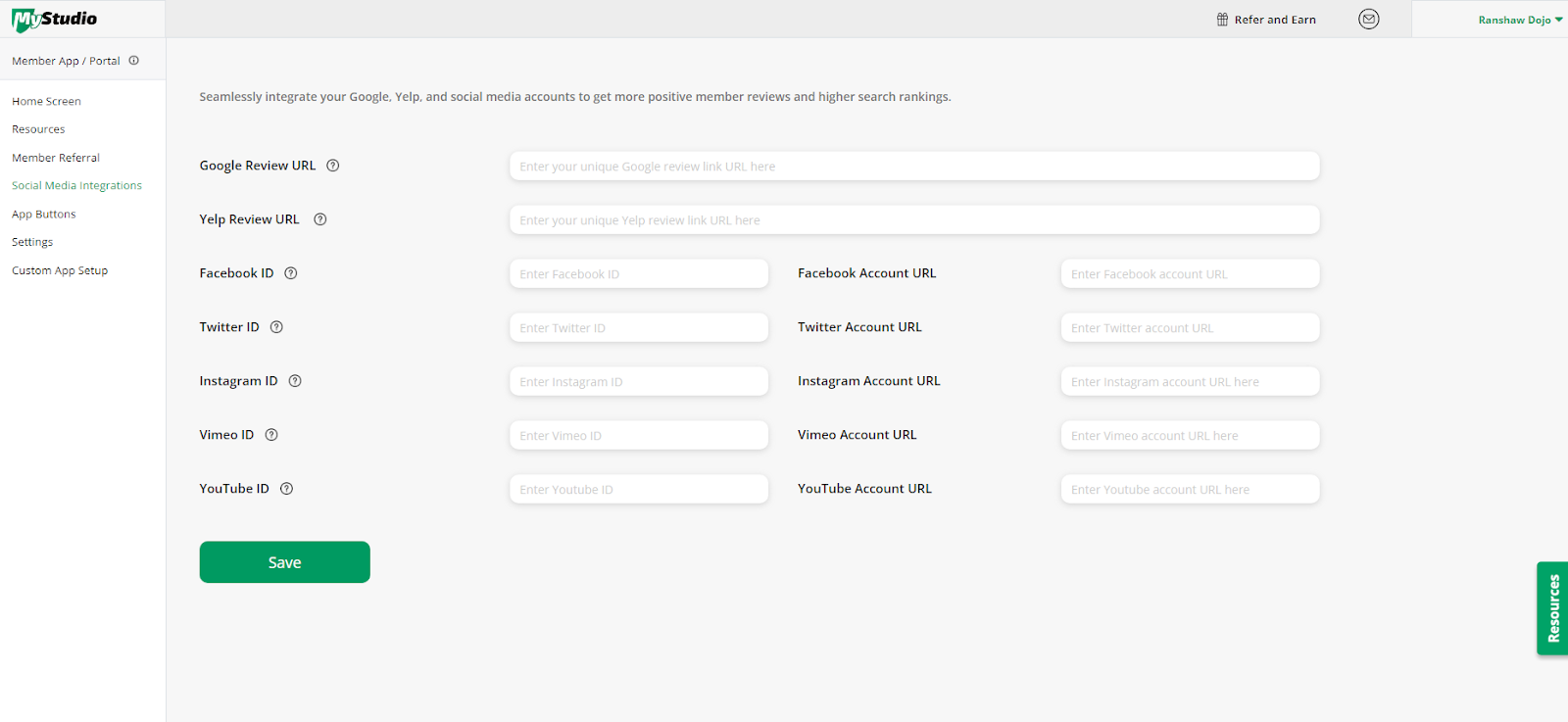Click into the Instagram ID field

639,381
